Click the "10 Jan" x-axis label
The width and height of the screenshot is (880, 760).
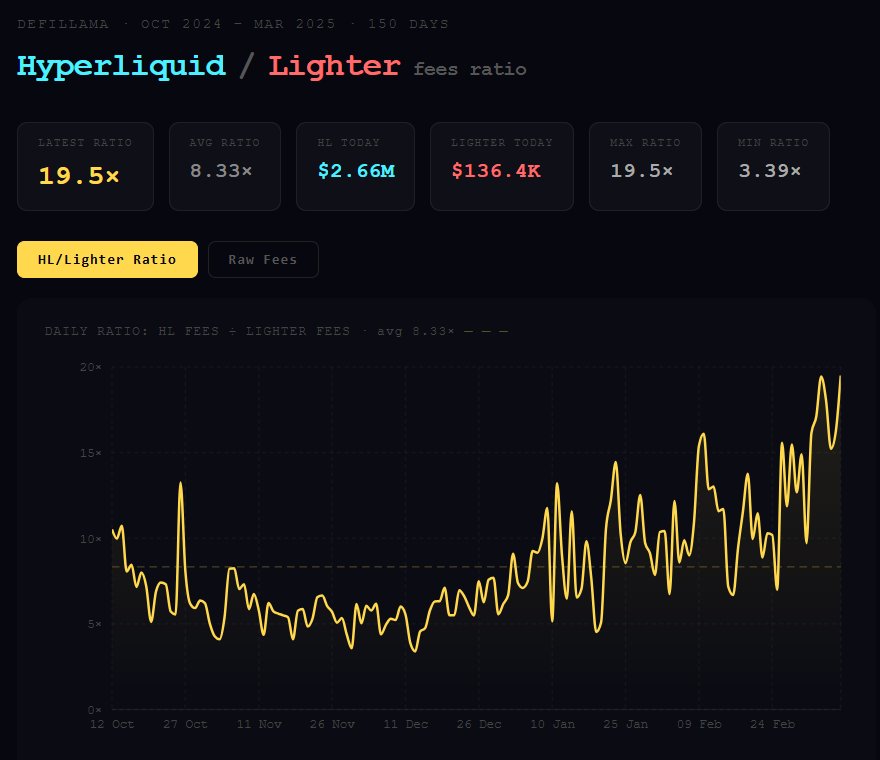click(x=552, y=725)
